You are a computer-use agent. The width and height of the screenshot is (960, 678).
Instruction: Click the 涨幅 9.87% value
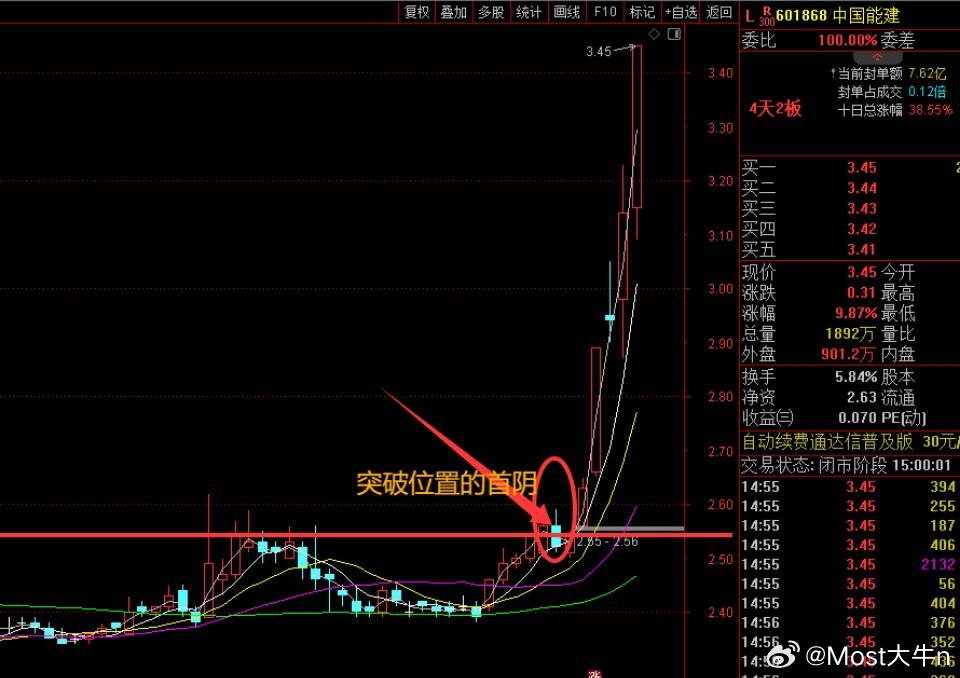[856, 313]
